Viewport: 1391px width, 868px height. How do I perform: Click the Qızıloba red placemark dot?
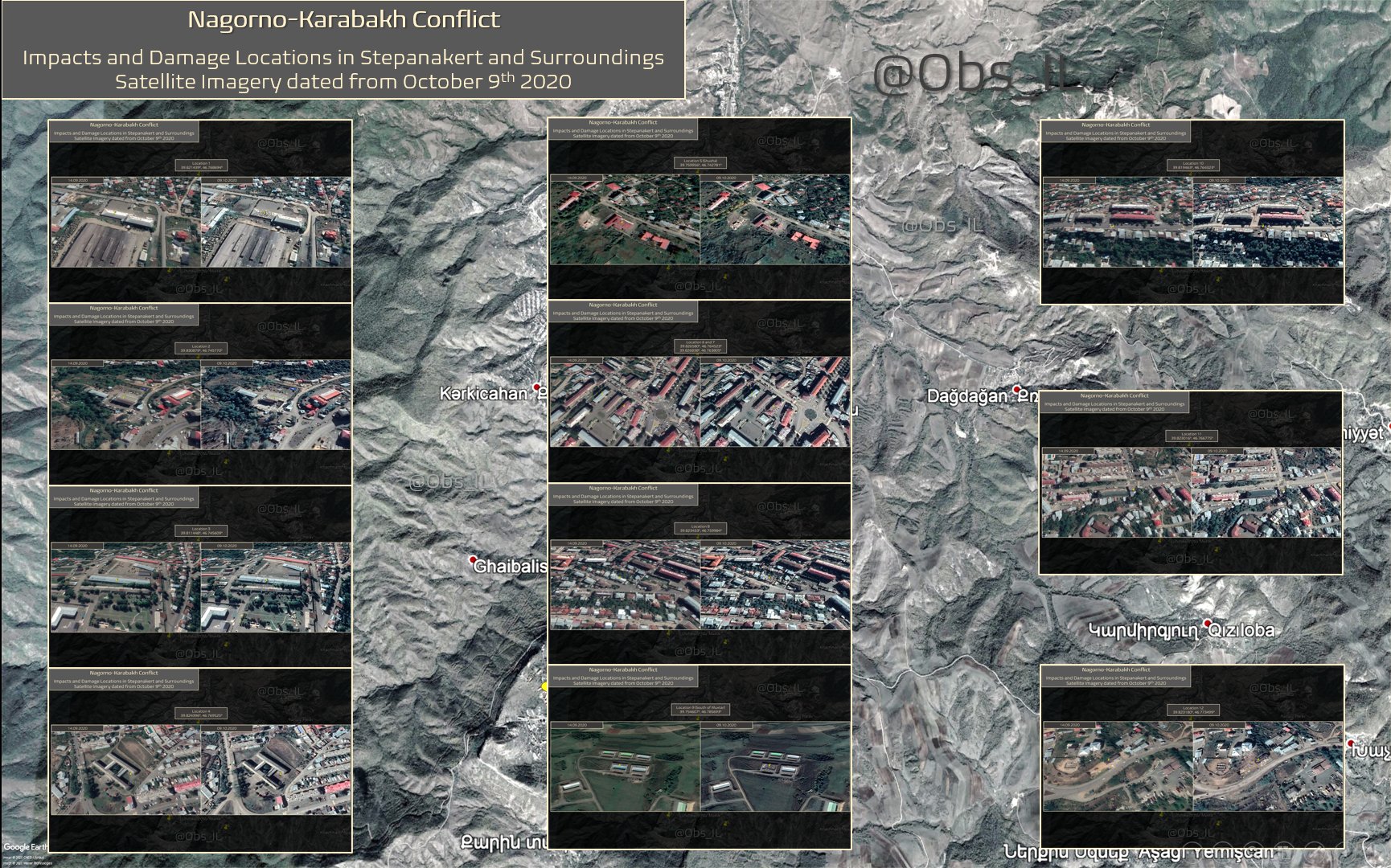click(x=1208, y=623)
